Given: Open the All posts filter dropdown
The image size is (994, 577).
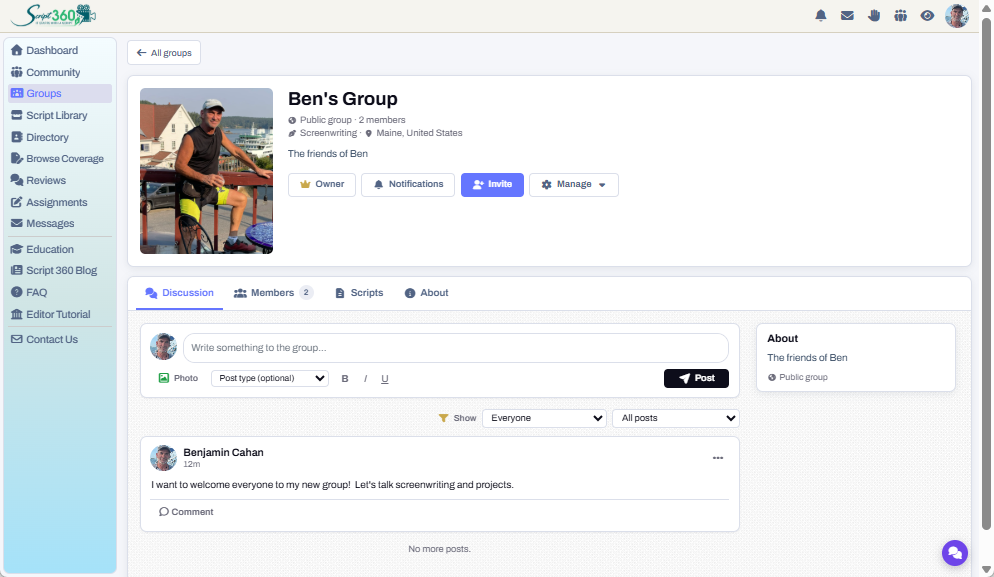Looking at the screenshot, I should (676, 418).
